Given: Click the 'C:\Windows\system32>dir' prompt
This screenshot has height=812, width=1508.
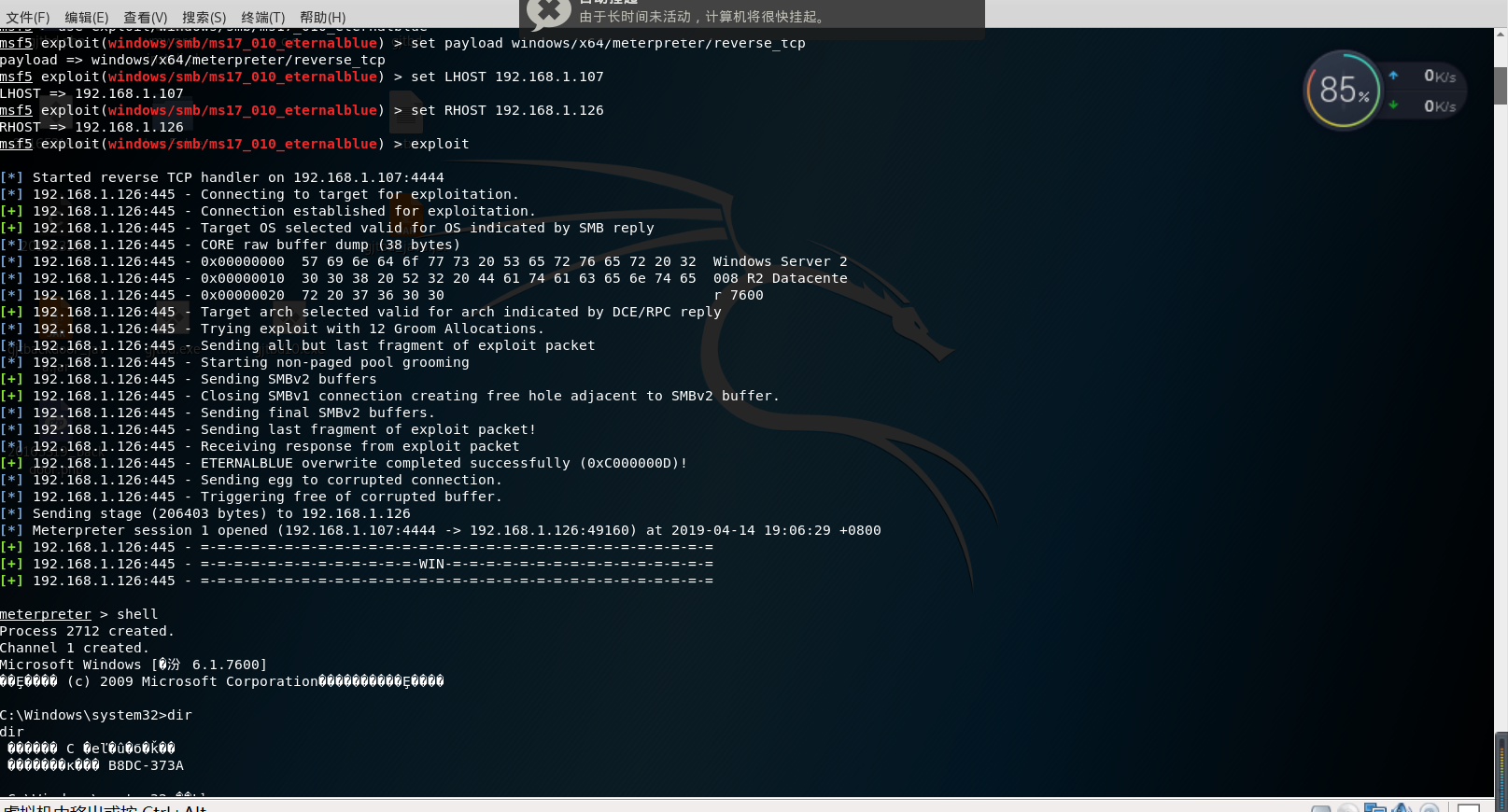Looking at the screenshot, I should (x=96, y=715).
